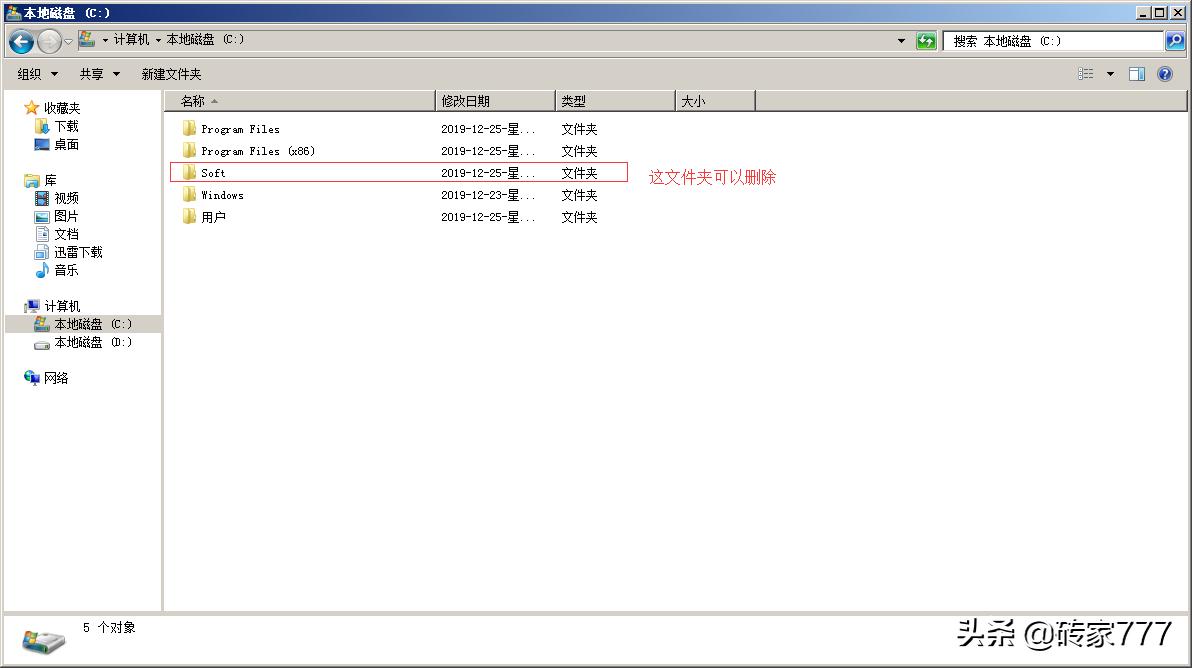Sort by the 名称 column header

[300, 101]
